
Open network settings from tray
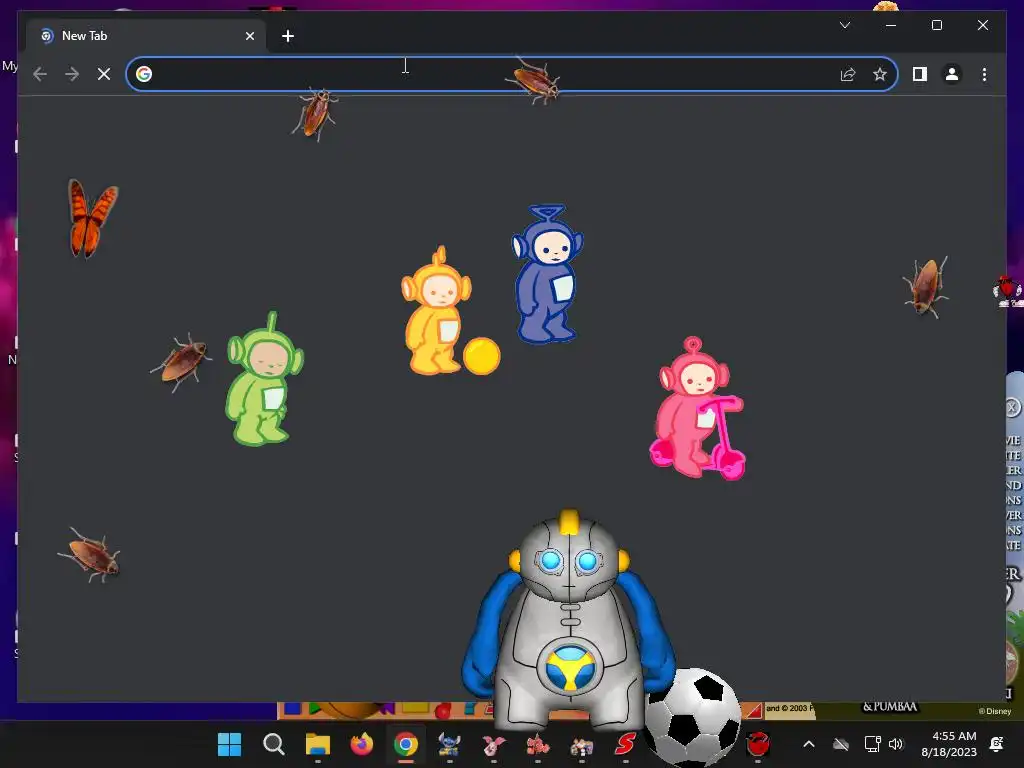pos(872,744)
